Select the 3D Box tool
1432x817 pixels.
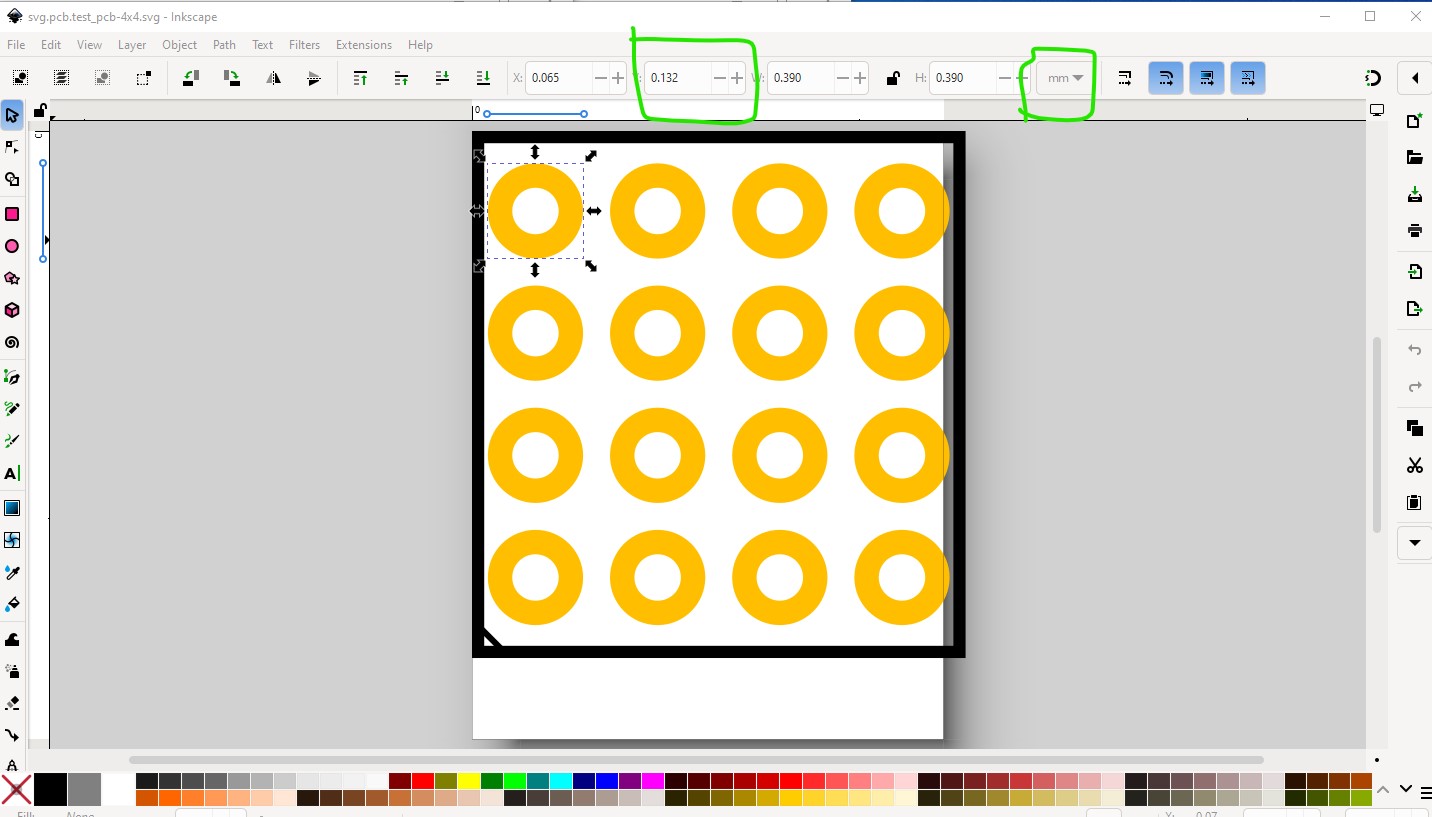[12, 310]
